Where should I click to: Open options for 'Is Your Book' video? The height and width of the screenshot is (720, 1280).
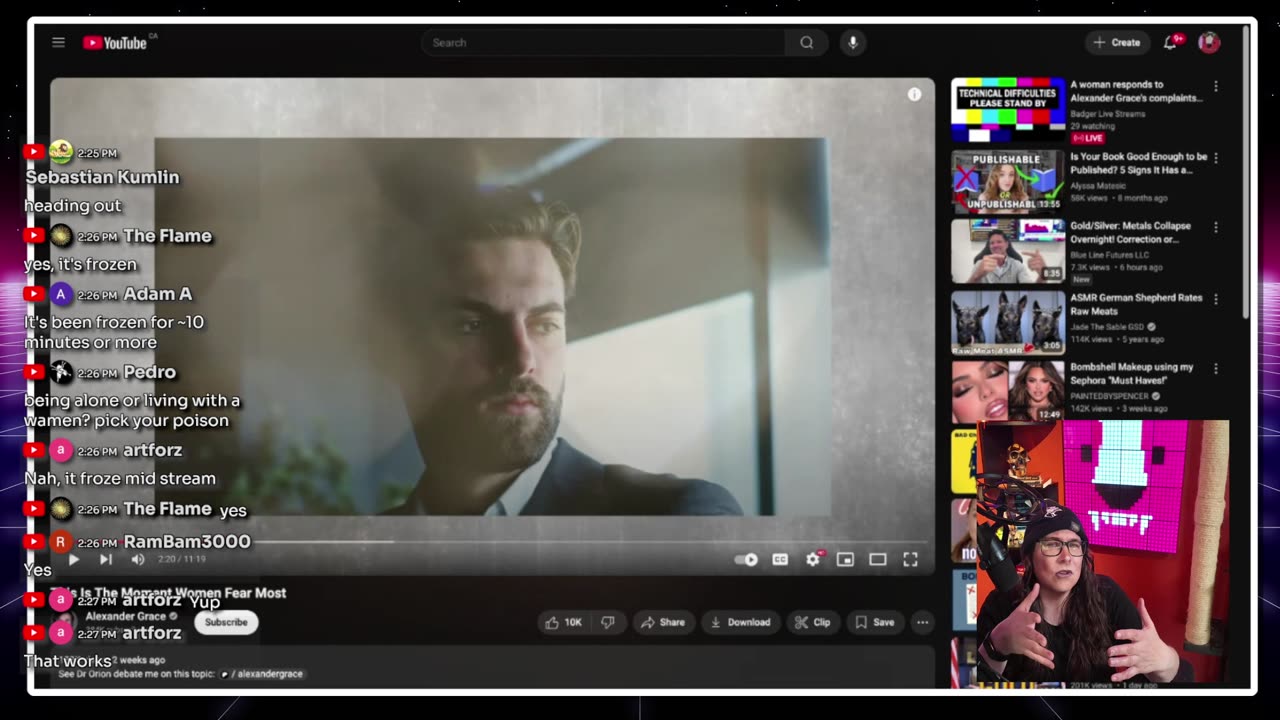point(1216,157)
